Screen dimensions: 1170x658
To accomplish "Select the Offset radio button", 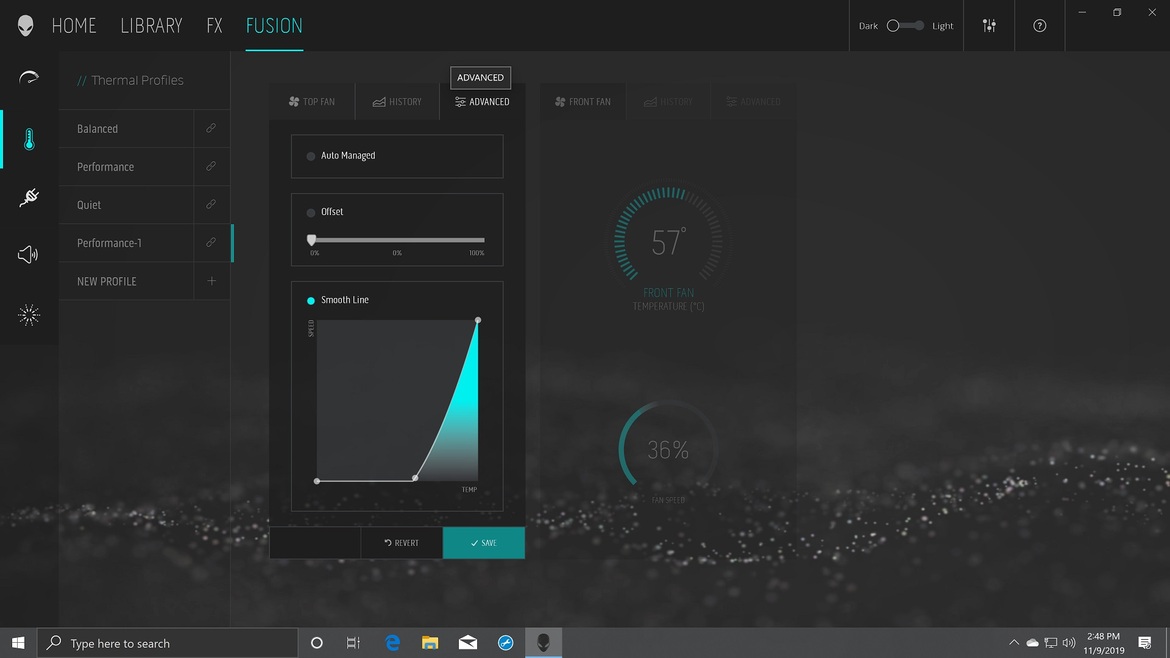I will [x=310, y=213].
